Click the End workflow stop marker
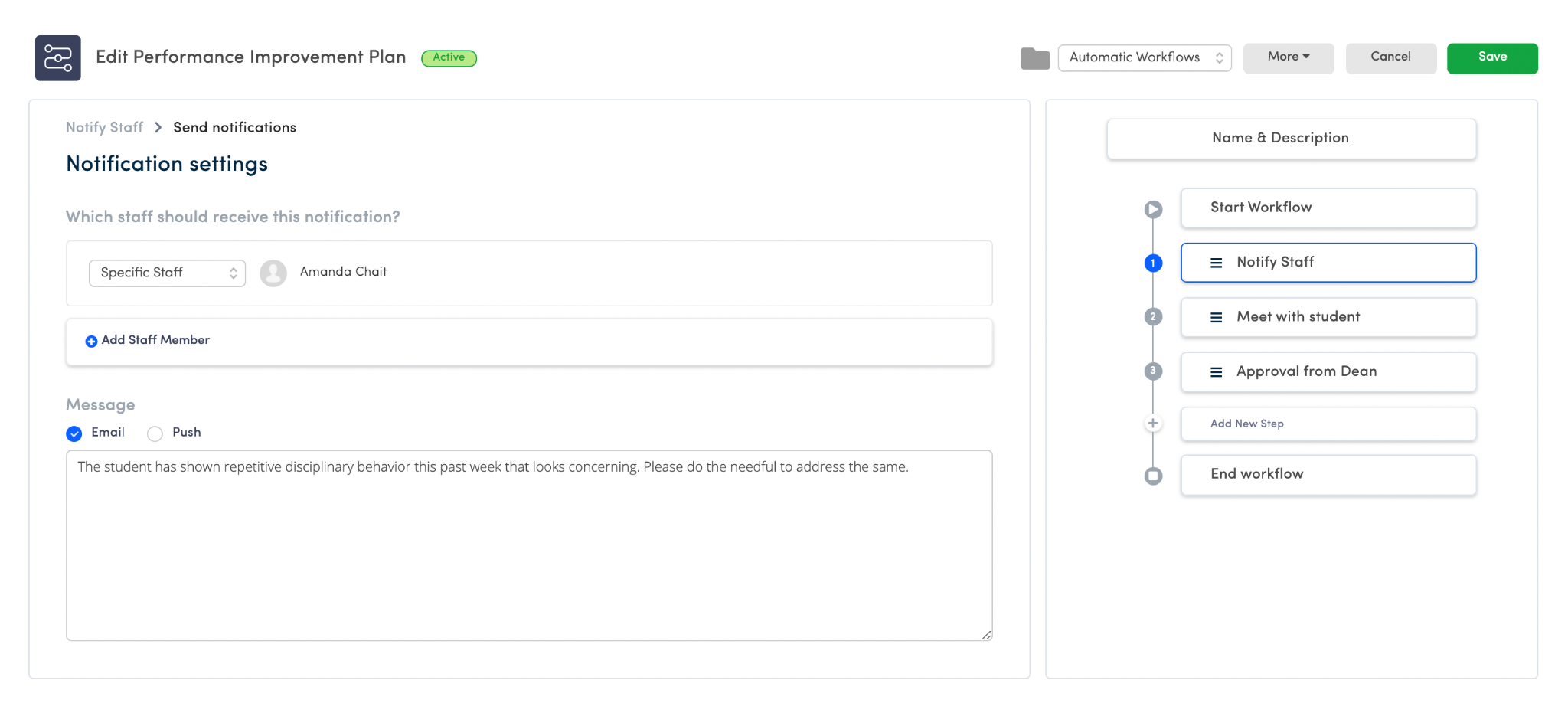The width and height of the screenshot is (1568, 713). pyautogui.click(x=1153, y=476)
